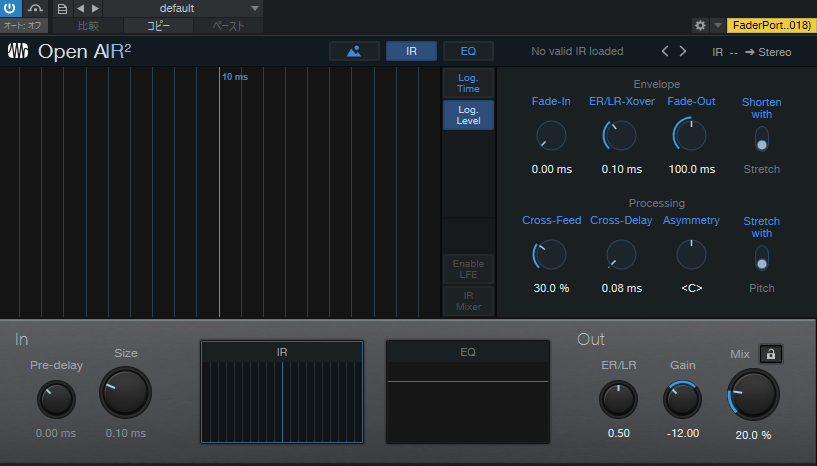This screenshot has width=817, height=466.
Task: Click the EQ thumbnail display panel
Action: pyautogui.click(x=468, y=392)
